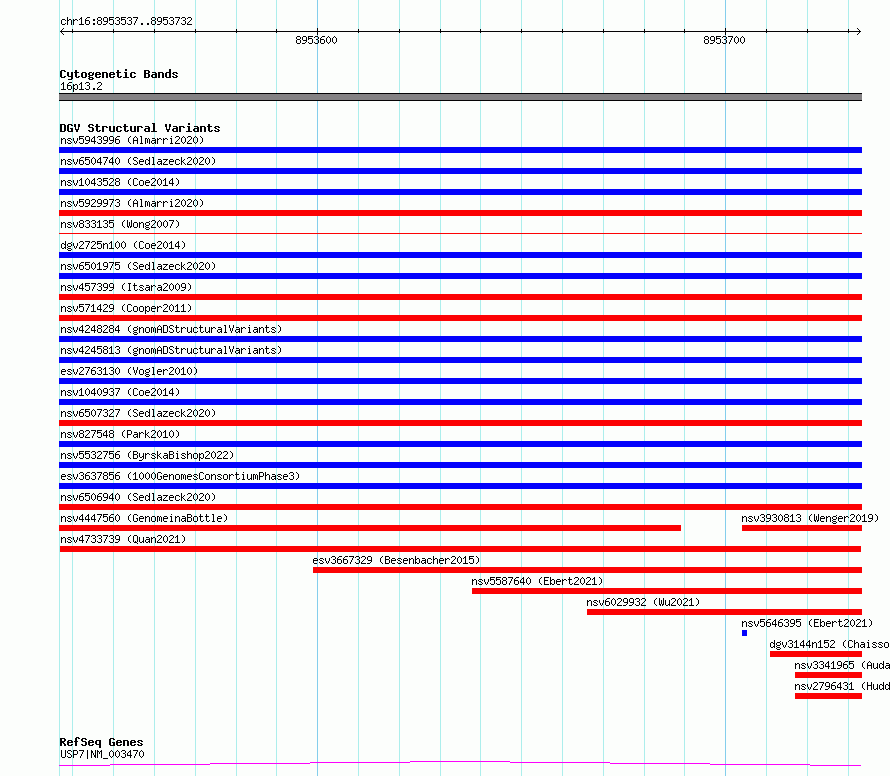Select the nsv6504740 (Sedlazeck2020) variant label
The width and height of the screenshot is (890, 776).
(138, 161)
